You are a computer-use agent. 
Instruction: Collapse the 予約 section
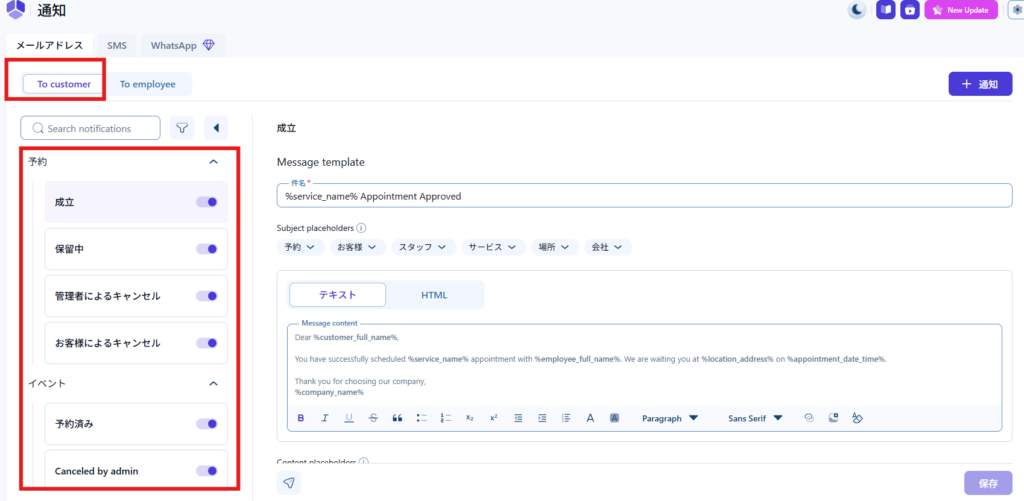tap(213, 161)
